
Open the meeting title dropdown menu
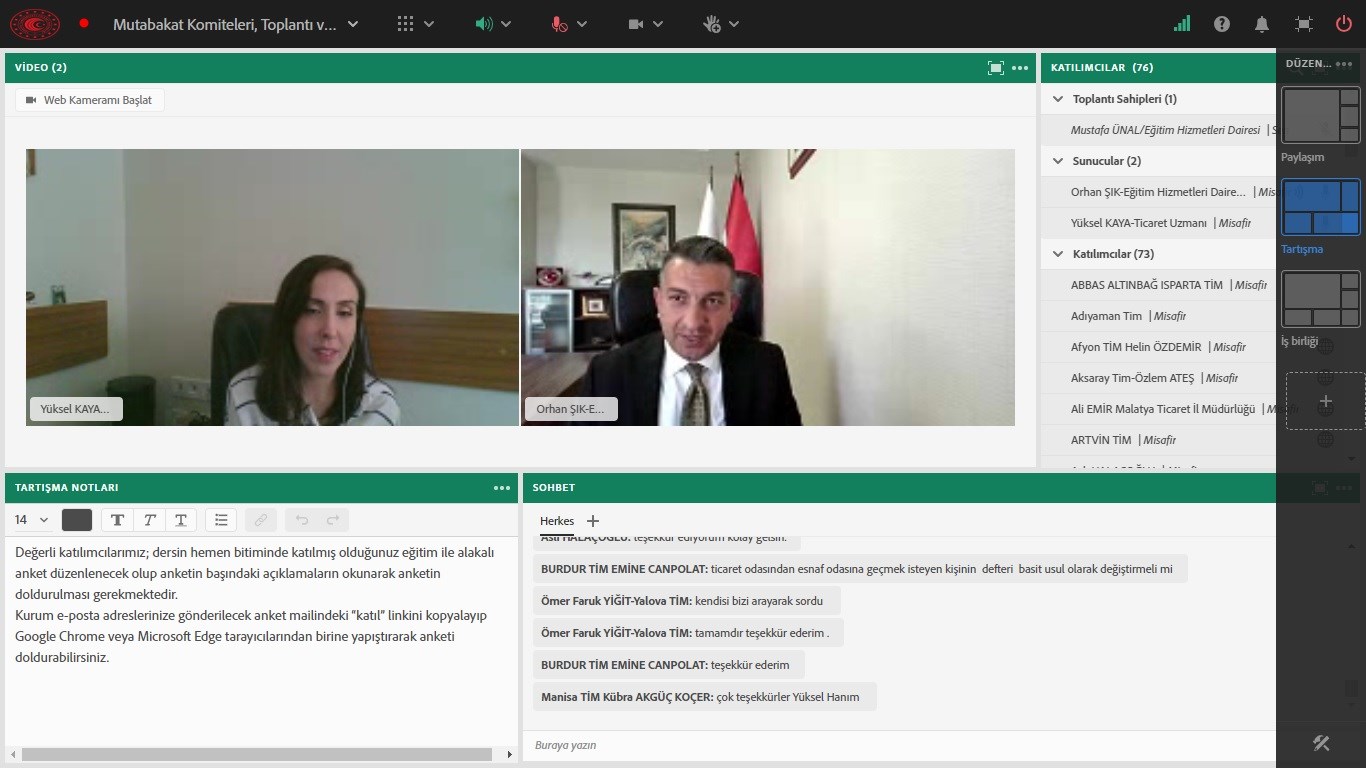(x=352, y=24)
